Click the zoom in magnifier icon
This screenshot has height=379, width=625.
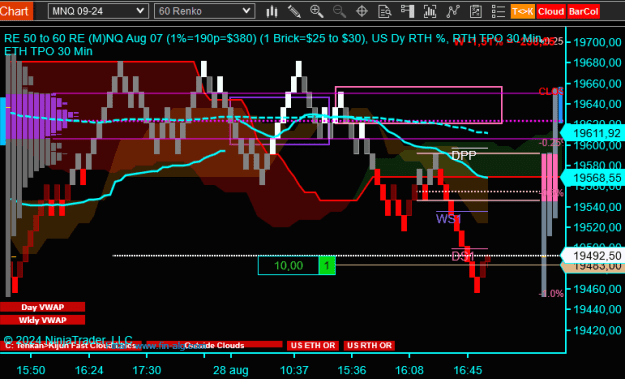(317, 11)
